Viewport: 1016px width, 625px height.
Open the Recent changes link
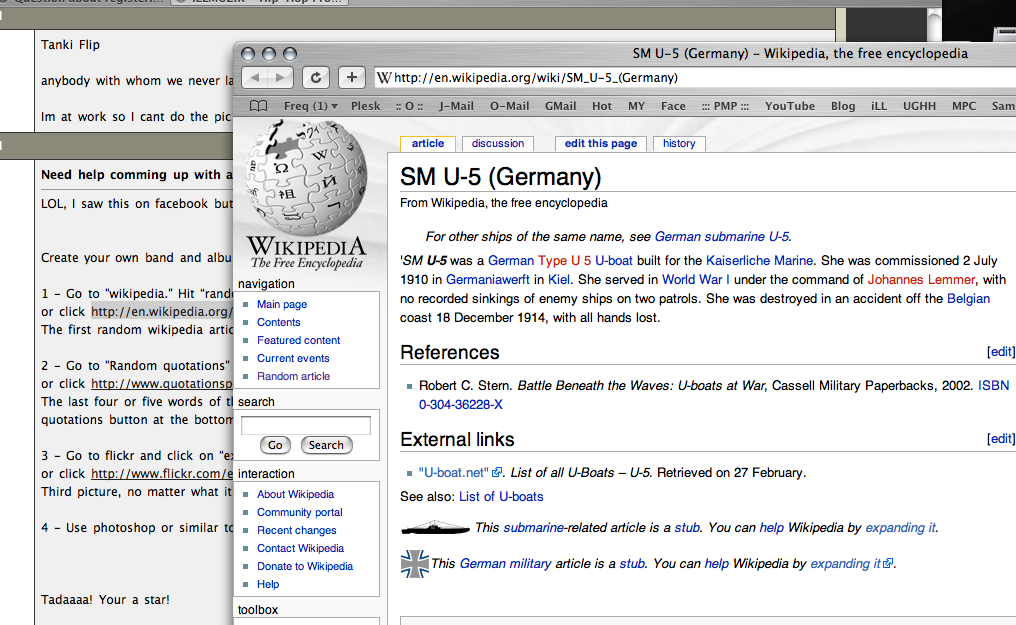click(x=297, y=530)
